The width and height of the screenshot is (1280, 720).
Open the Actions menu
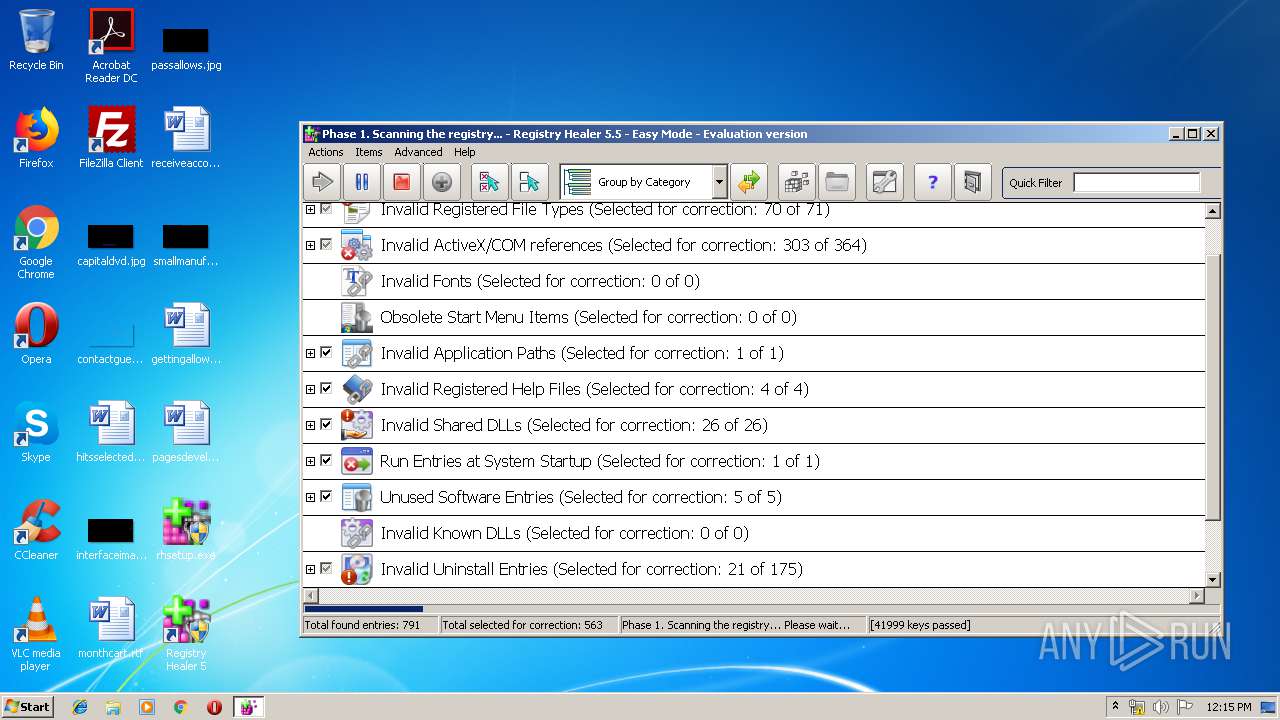pos(326,152)
